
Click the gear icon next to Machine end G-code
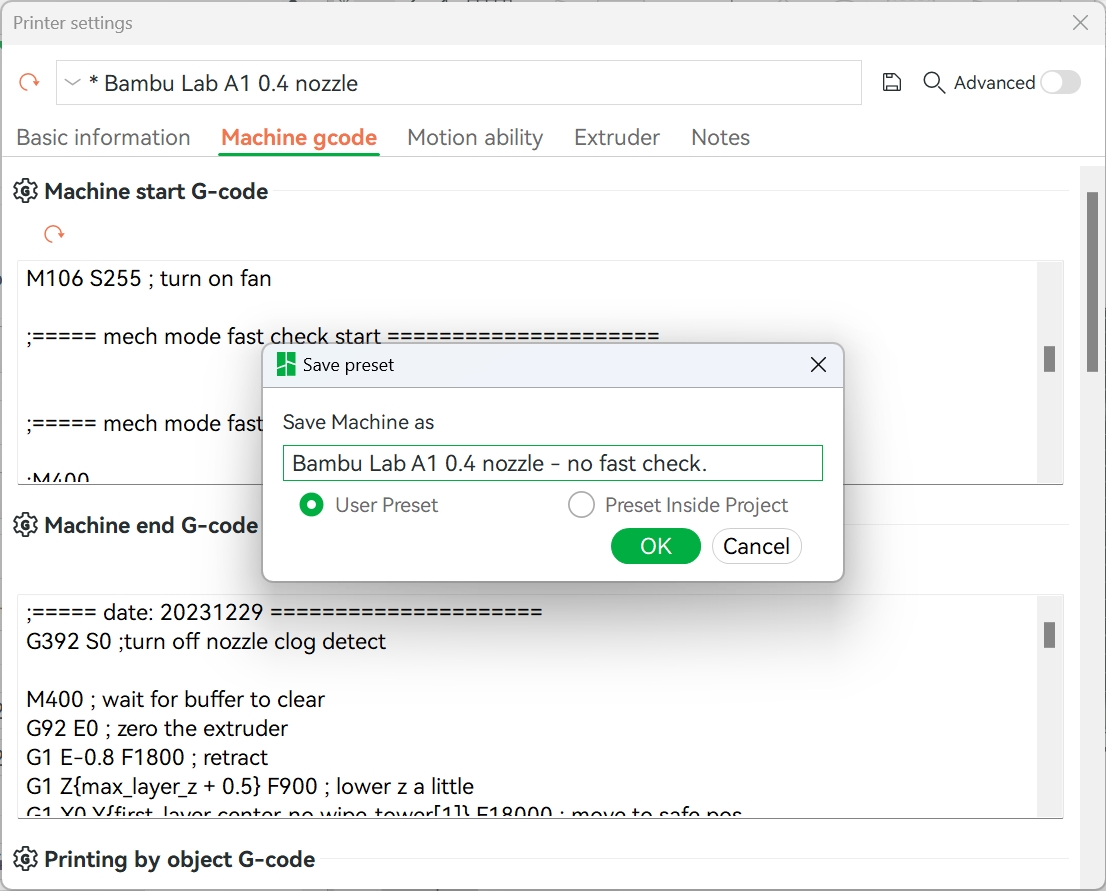coord(25,526)
